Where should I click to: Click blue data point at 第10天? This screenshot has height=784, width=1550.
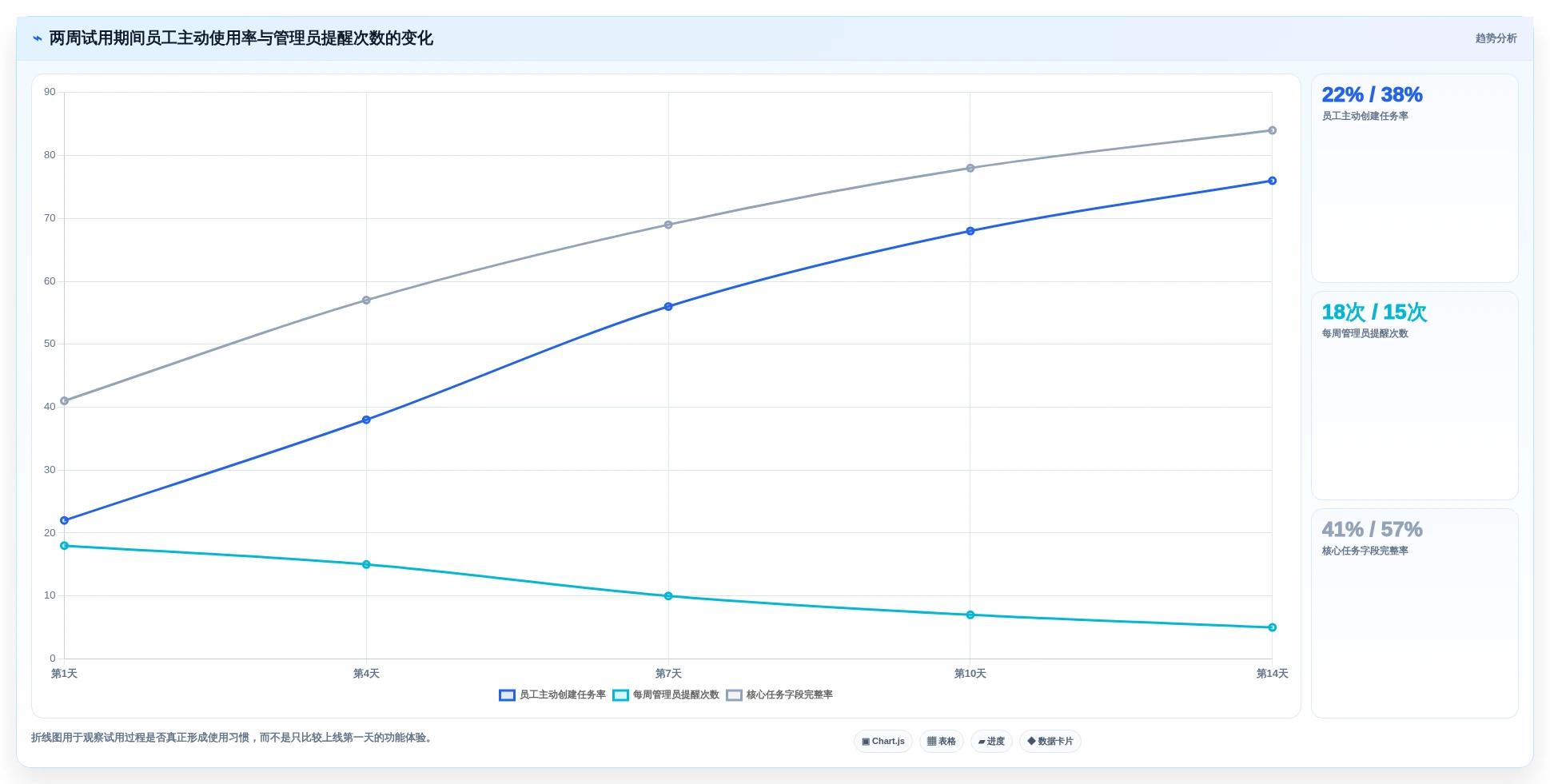pos(970,231)
